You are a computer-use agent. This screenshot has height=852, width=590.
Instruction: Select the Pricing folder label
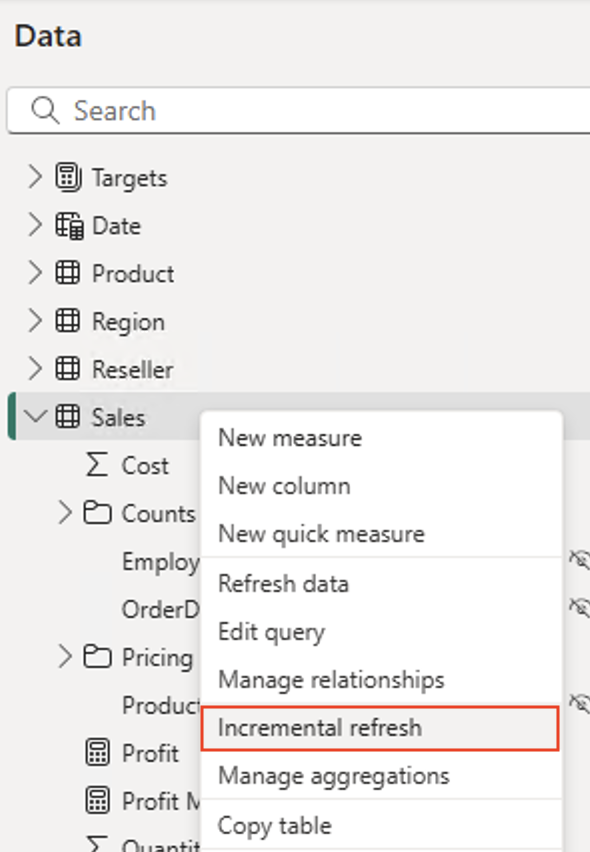[158, 658]
